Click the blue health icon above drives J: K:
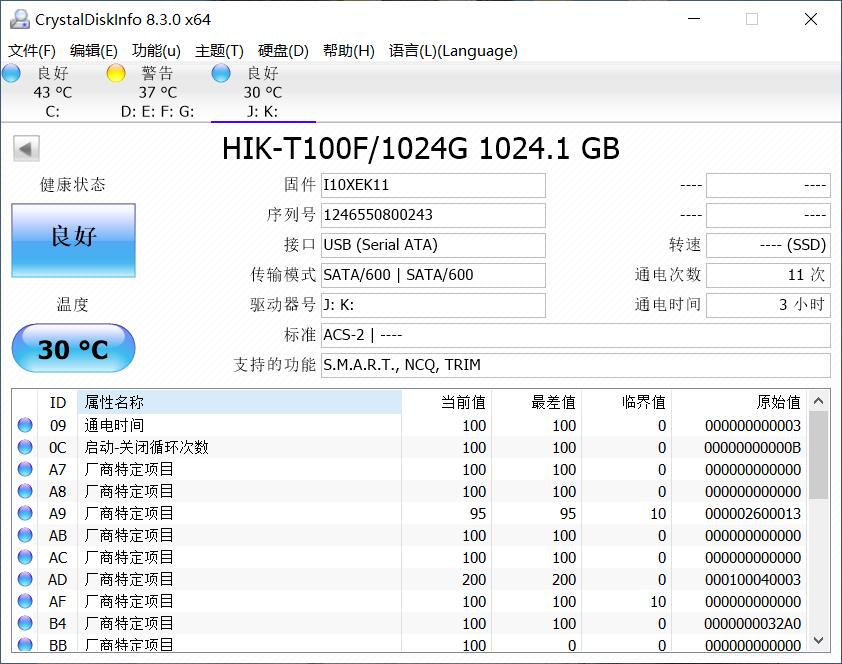The height and width of the screenshot is (664, 842). [219, 72]
